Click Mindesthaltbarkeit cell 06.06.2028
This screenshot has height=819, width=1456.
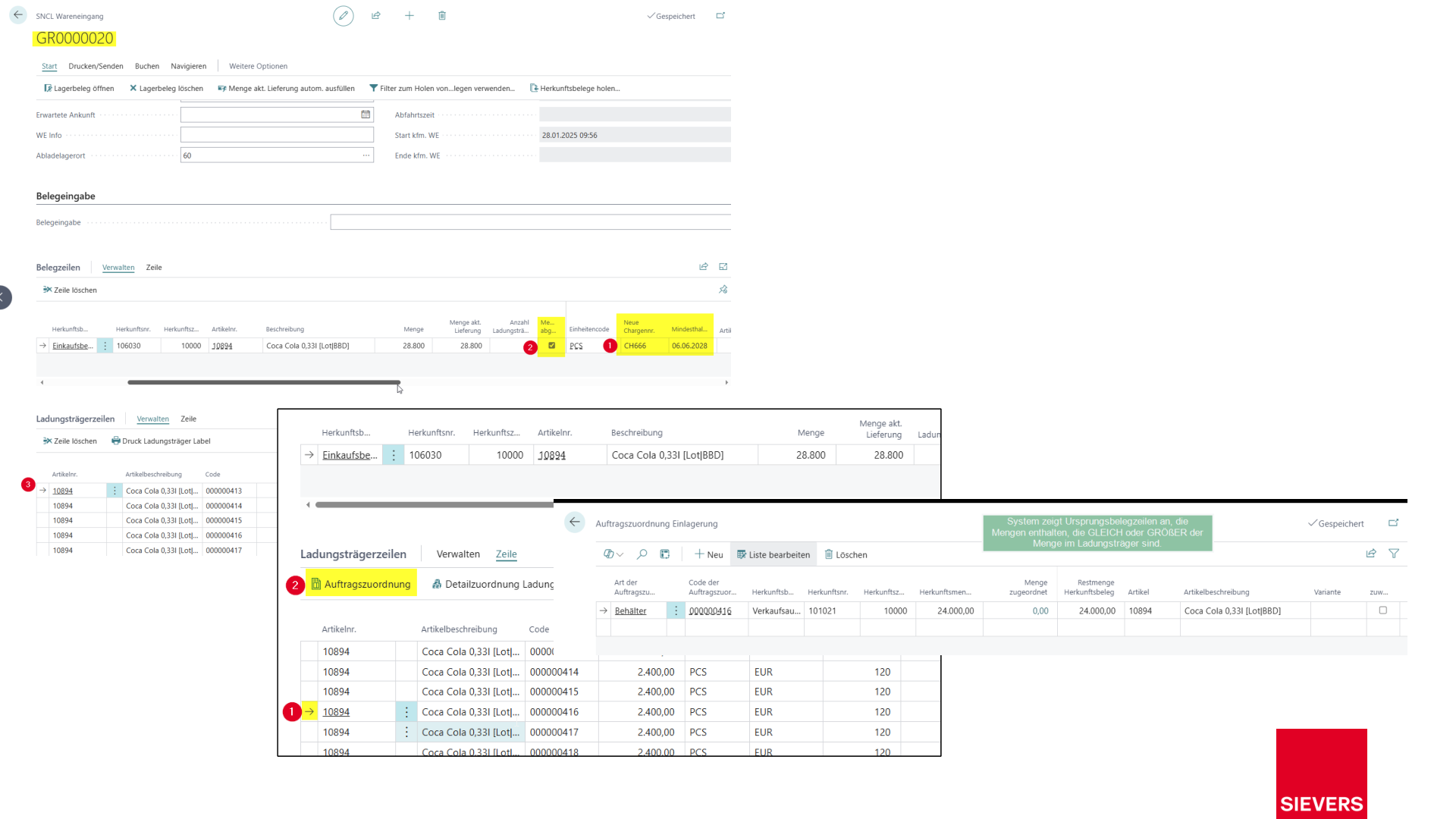(690, 346)
